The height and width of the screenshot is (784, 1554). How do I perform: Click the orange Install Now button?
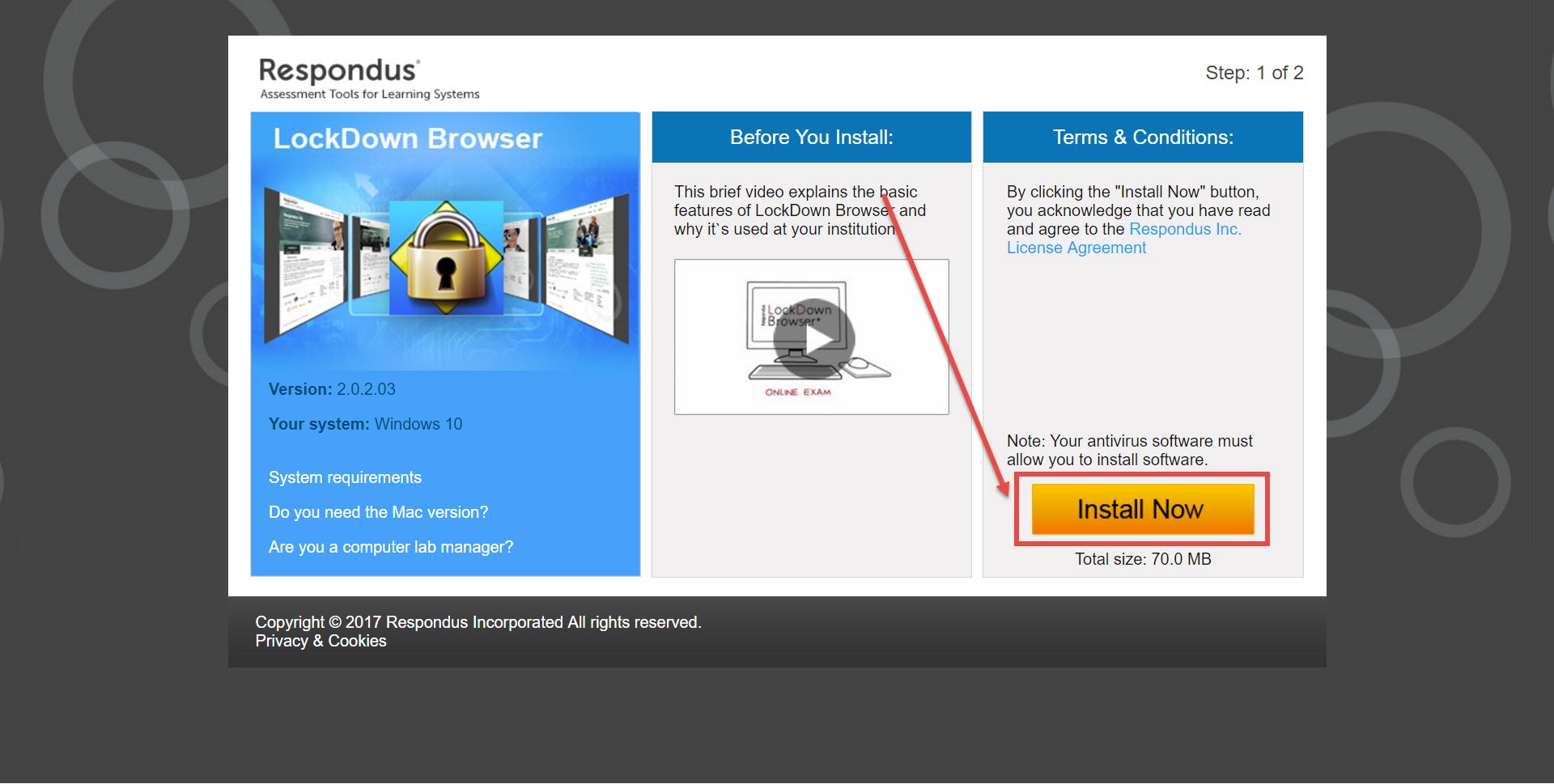point(1142,509)
